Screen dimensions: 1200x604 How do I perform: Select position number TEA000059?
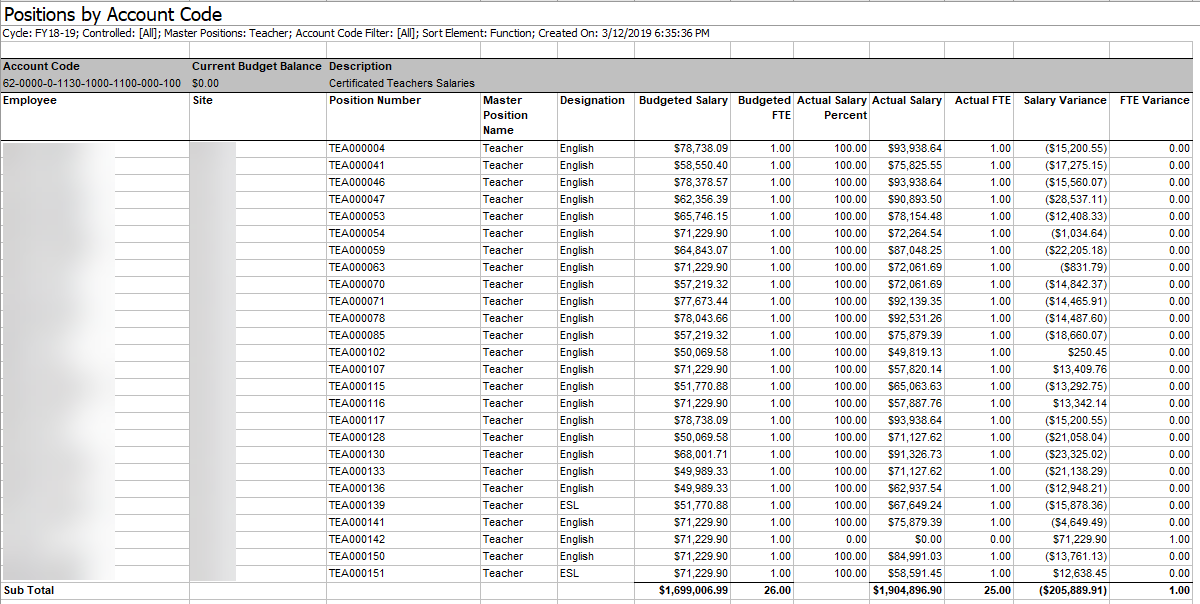click(x=357, y=251)
